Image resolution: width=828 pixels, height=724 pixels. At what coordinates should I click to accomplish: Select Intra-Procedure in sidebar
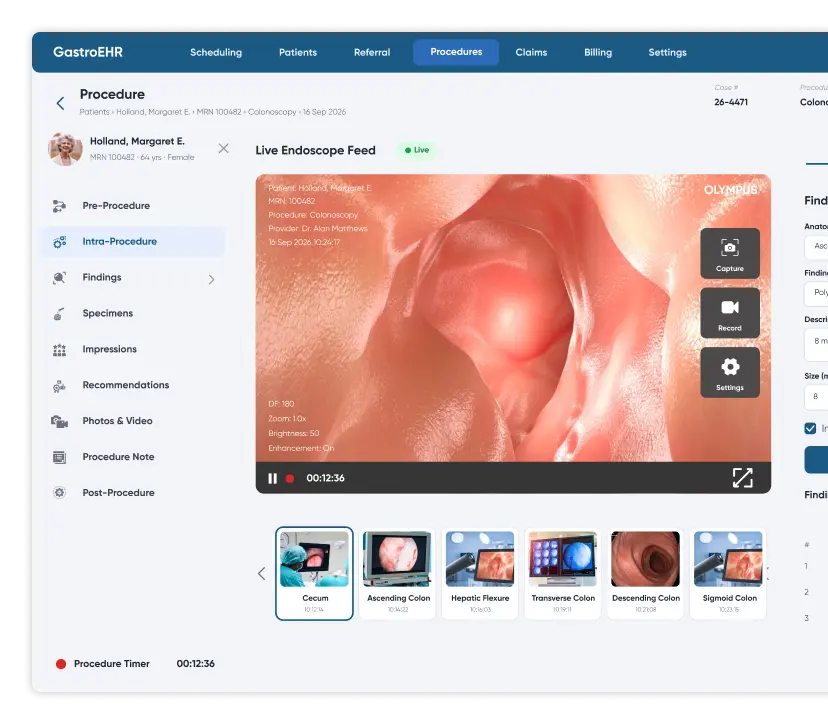(x=132, y=242)
